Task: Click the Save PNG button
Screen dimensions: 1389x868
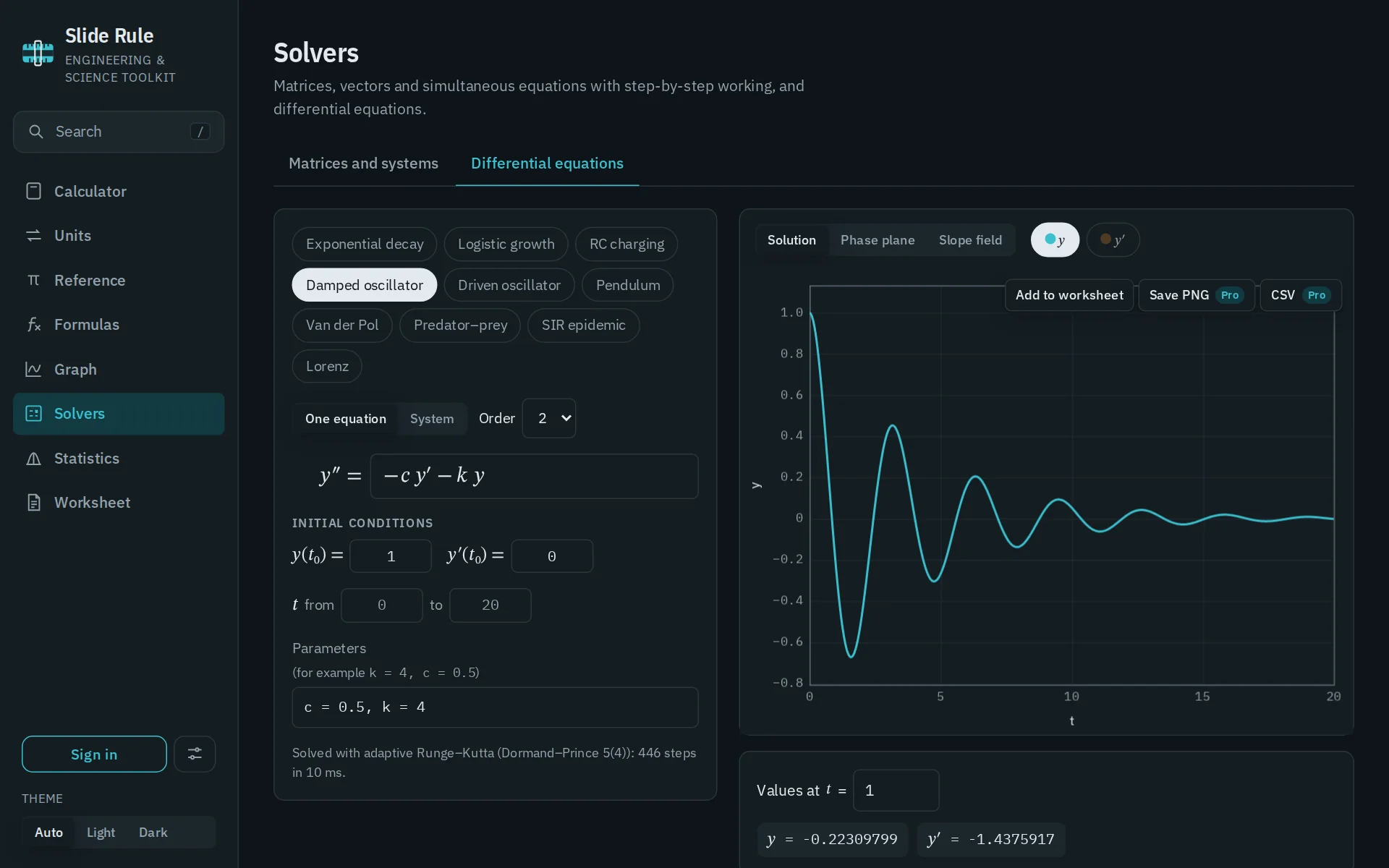Action: (1197, 295)
